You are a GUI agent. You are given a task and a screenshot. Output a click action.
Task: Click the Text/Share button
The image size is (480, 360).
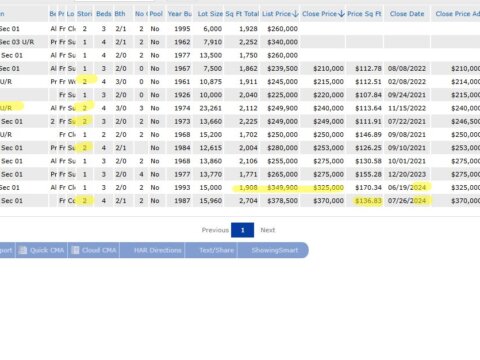tap(216, 250)
